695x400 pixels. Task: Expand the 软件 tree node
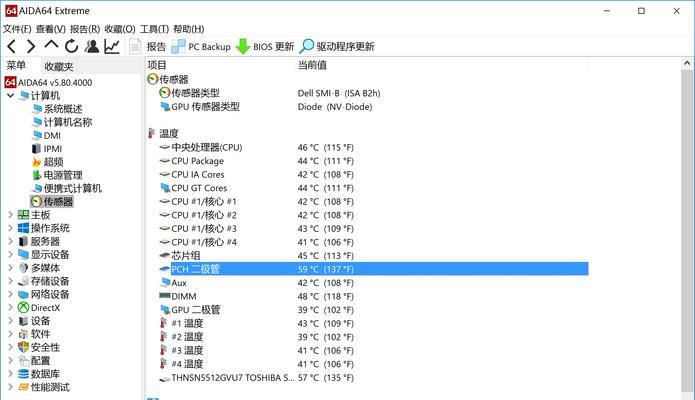(11, 334)
